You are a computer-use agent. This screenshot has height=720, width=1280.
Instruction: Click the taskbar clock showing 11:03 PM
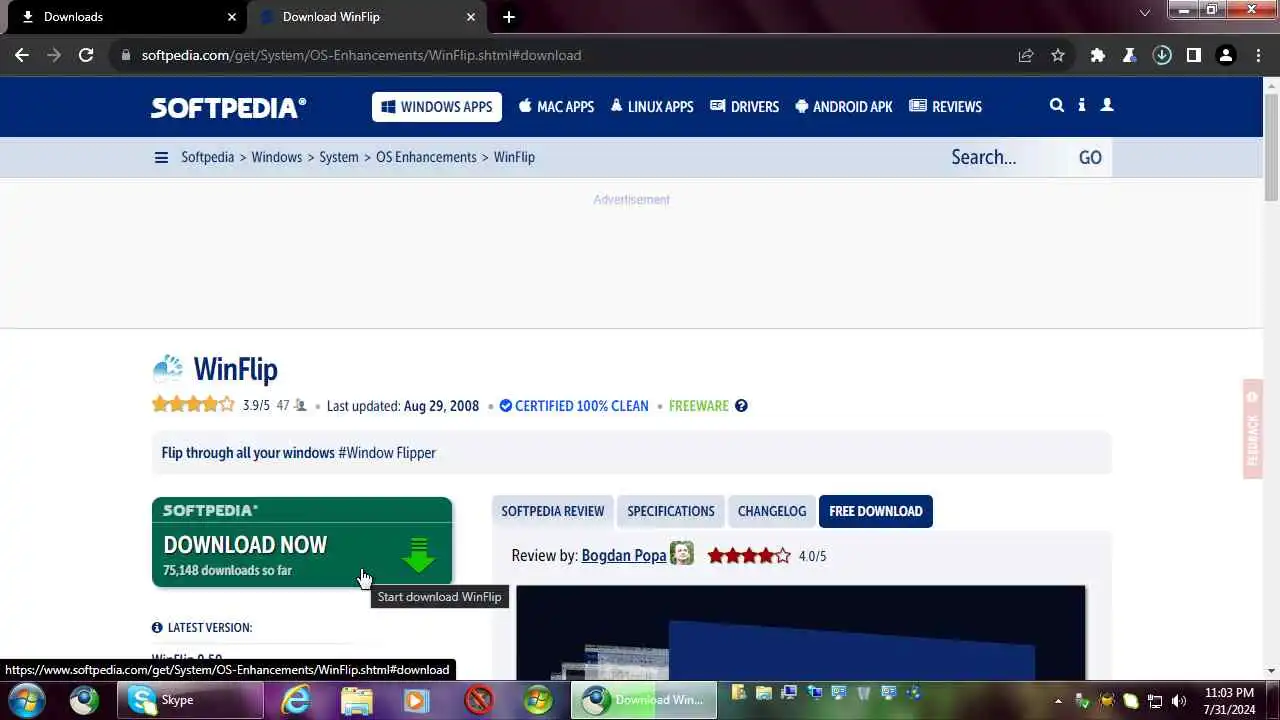(1229, 701)
